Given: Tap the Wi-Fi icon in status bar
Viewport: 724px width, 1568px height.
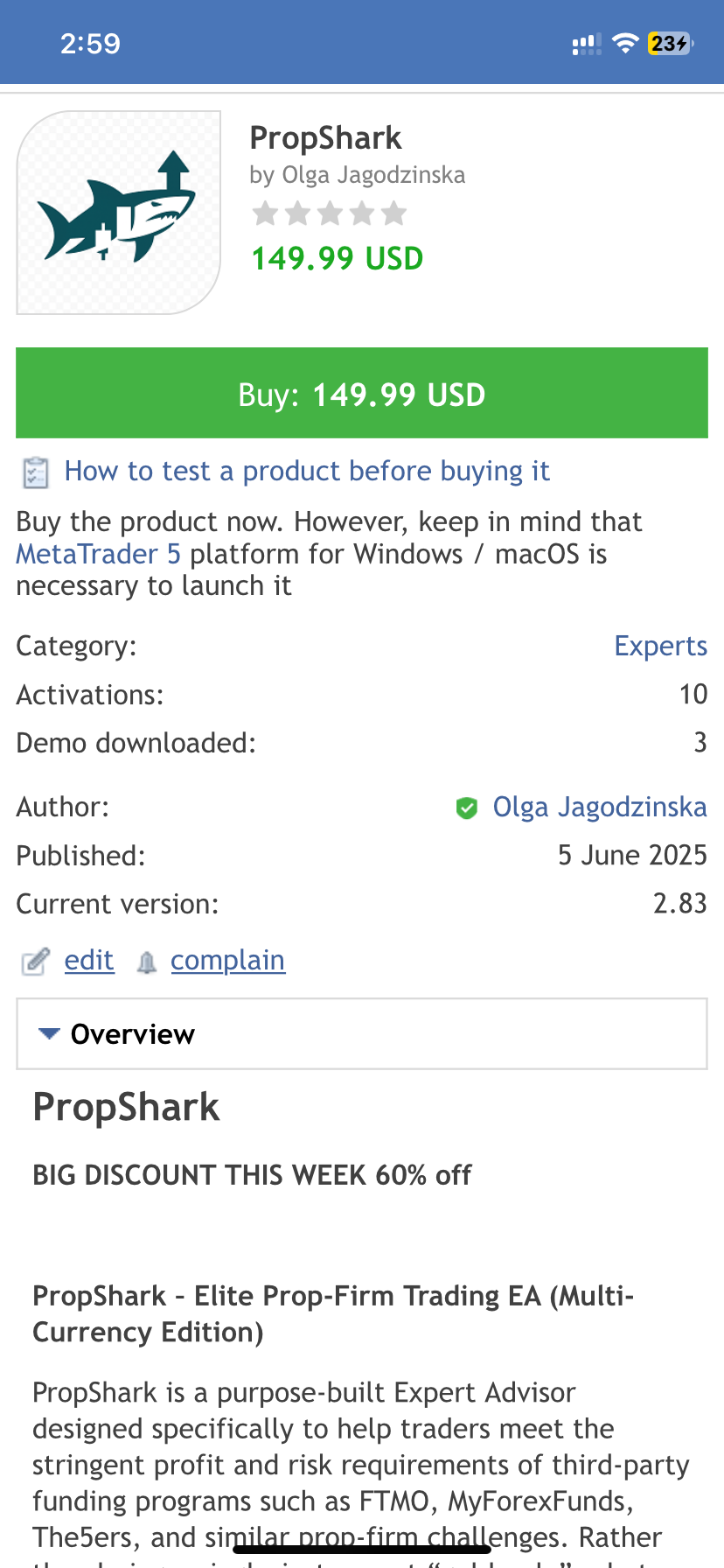Looking at the screenshot, I should click(625, 44).
